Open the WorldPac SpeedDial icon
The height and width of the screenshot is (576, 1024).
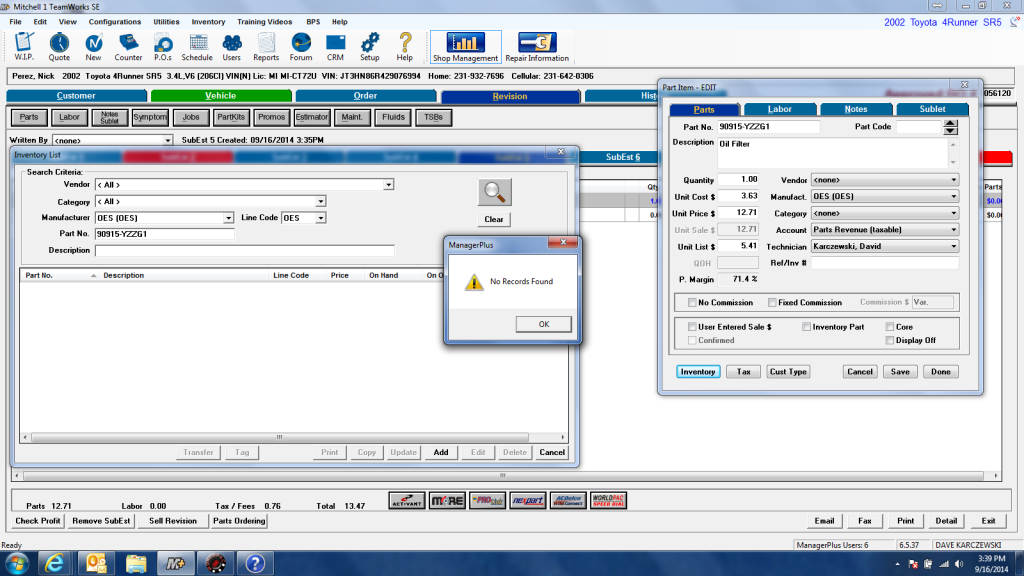608,501
